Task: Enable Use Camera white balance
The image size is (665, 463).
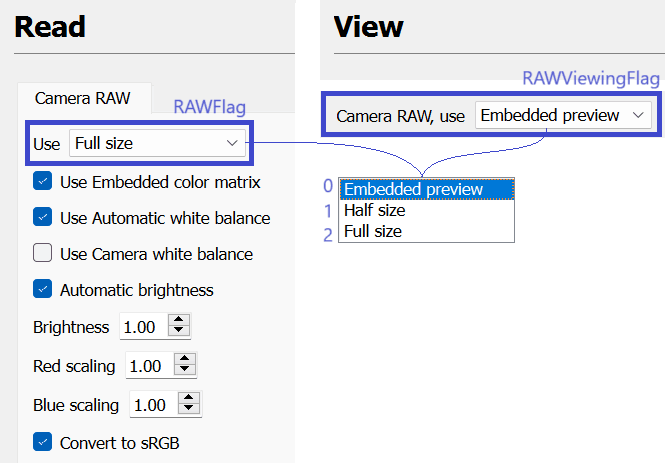Action: pyautogui.click(x=42, y=253)
